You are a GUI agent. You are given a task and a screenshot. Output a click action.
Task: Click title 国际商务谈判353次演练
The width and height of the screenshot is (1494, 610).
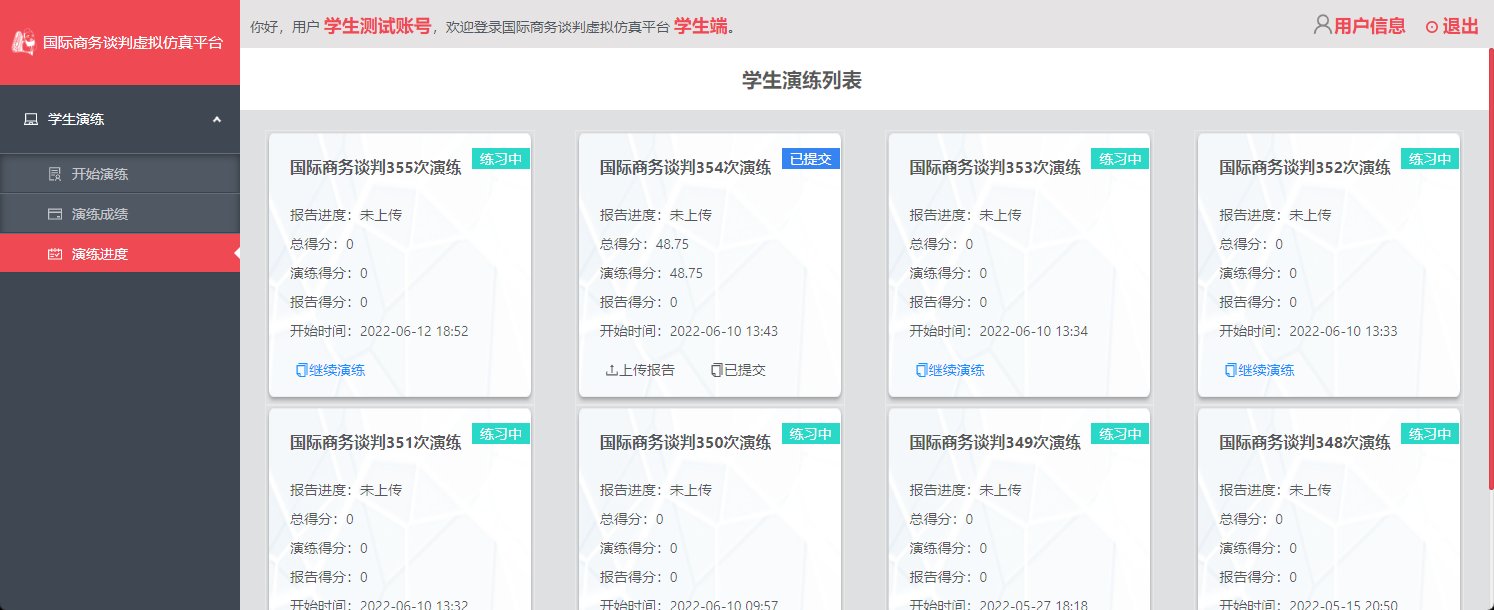click(995, 168)
